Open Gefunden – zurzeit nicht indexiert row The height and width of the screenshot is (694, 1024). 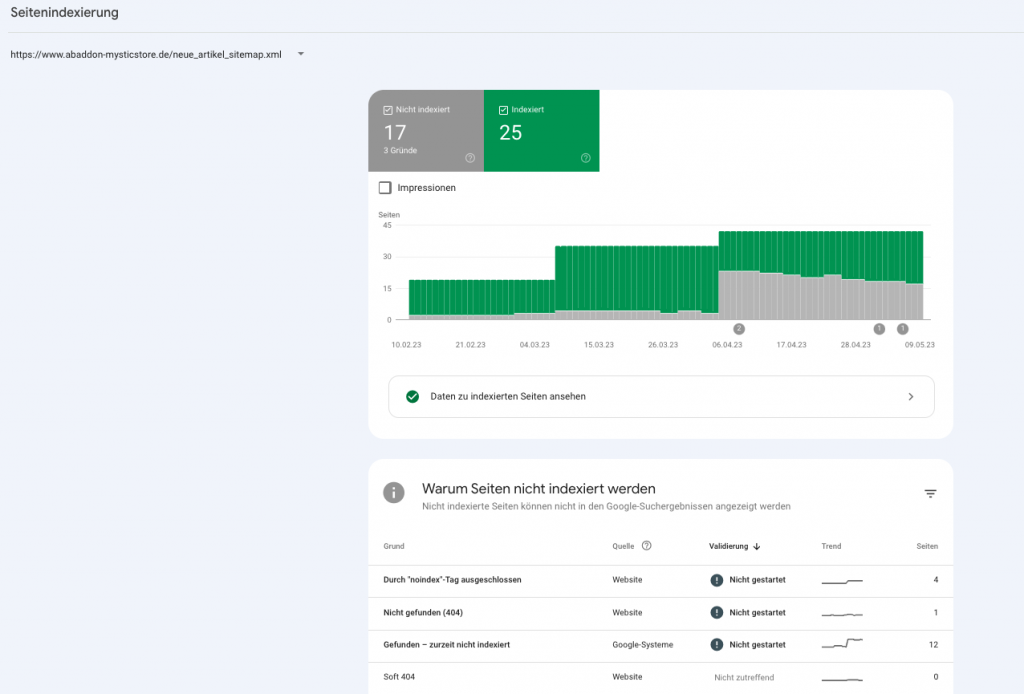(446, 645)
